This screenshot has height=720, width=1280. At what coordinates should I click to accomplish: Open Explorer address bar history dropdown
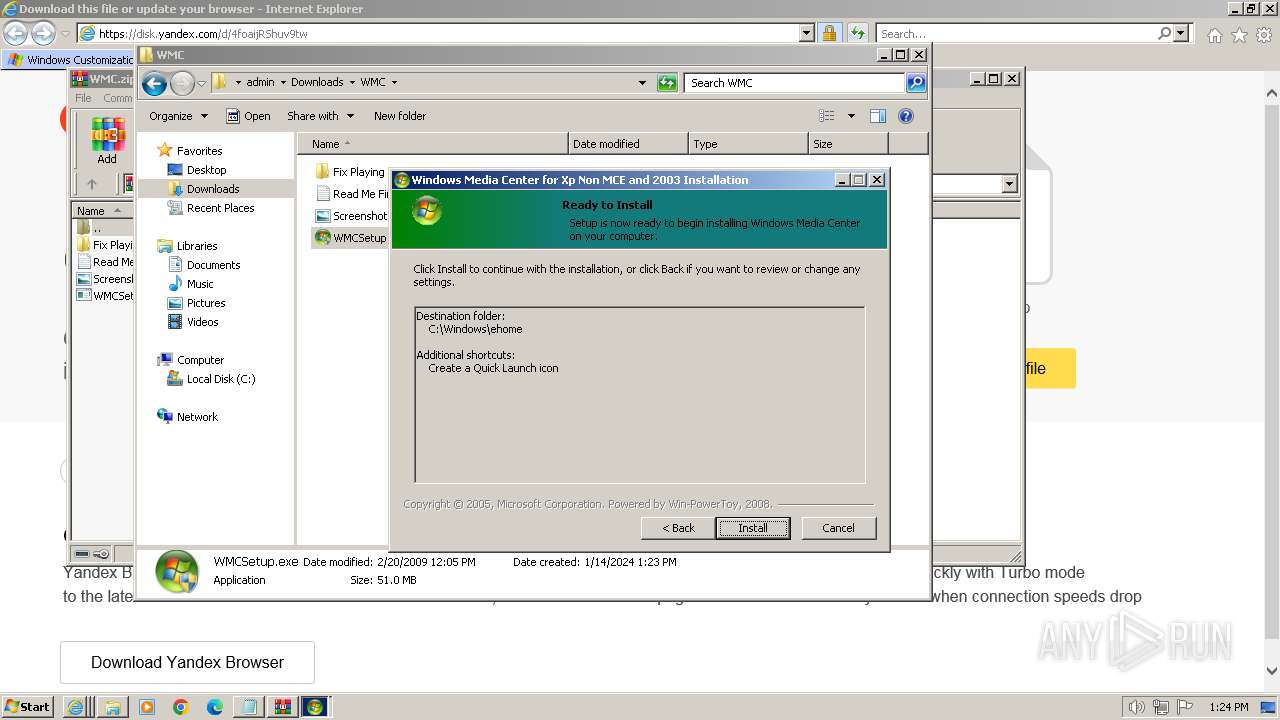642,83
